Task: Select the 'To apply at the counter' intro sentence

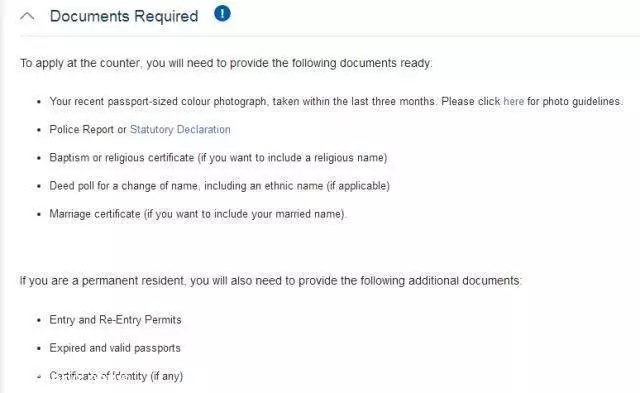Action: [226, 63]
